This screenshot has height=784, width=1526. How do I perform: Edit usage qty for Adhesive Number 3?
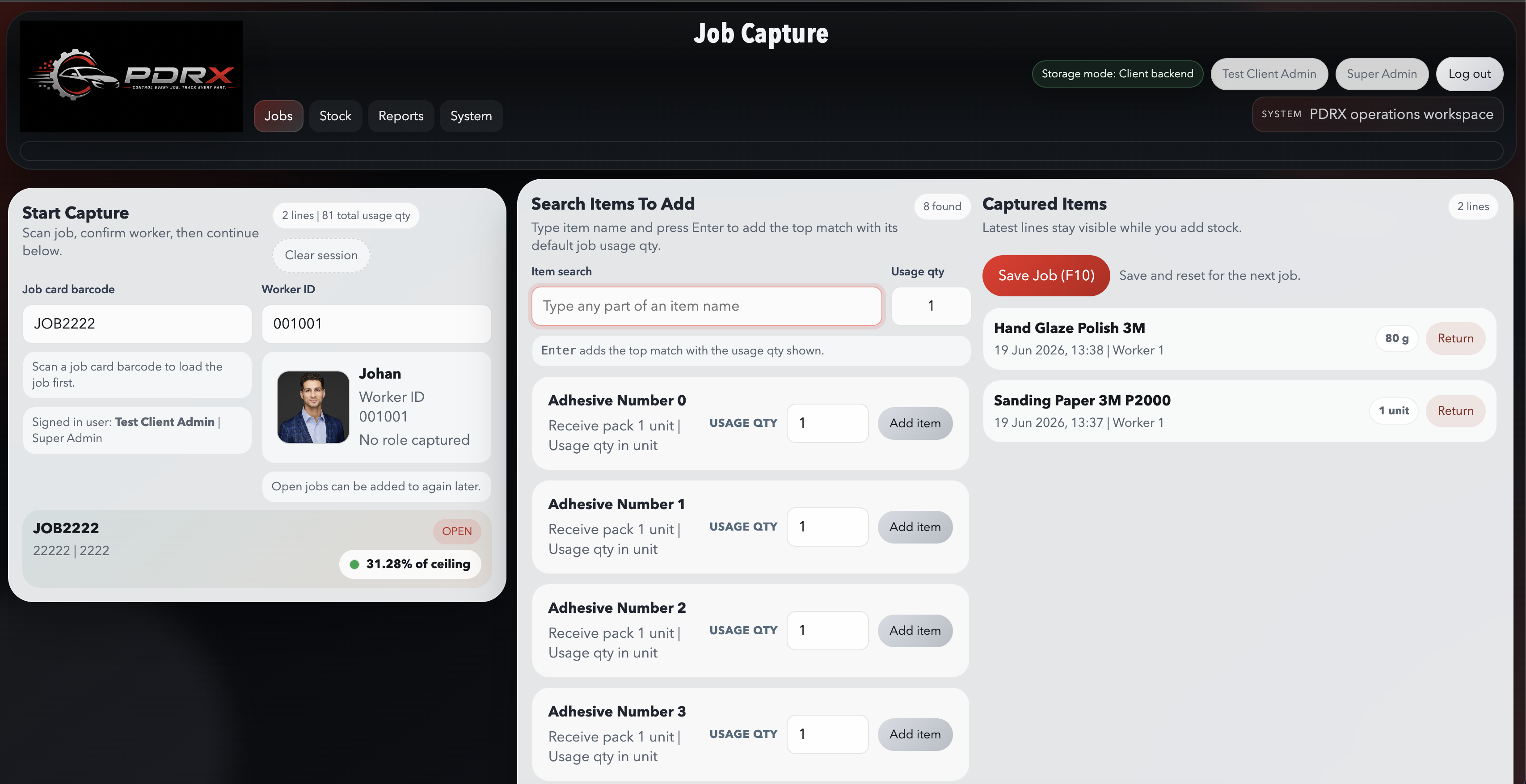pyautogui.click(x=827, y=734)
